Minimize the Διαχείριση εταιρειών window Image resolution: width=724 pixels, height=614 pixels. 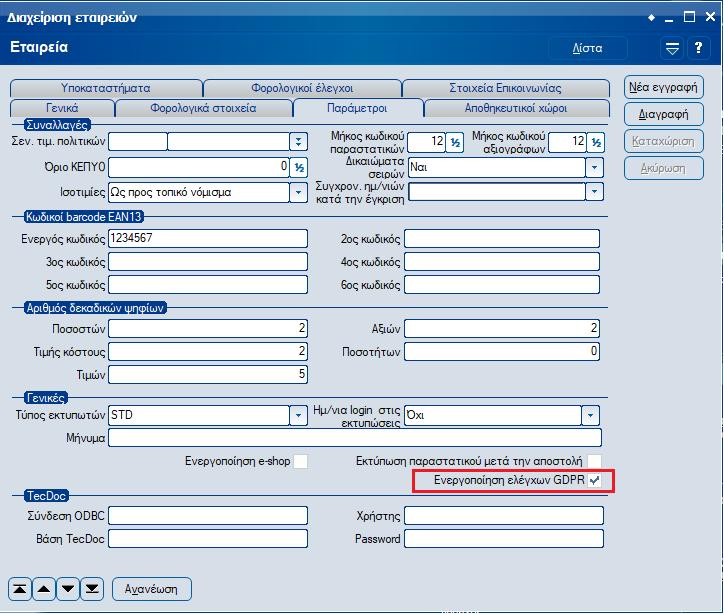click(669, 18)
